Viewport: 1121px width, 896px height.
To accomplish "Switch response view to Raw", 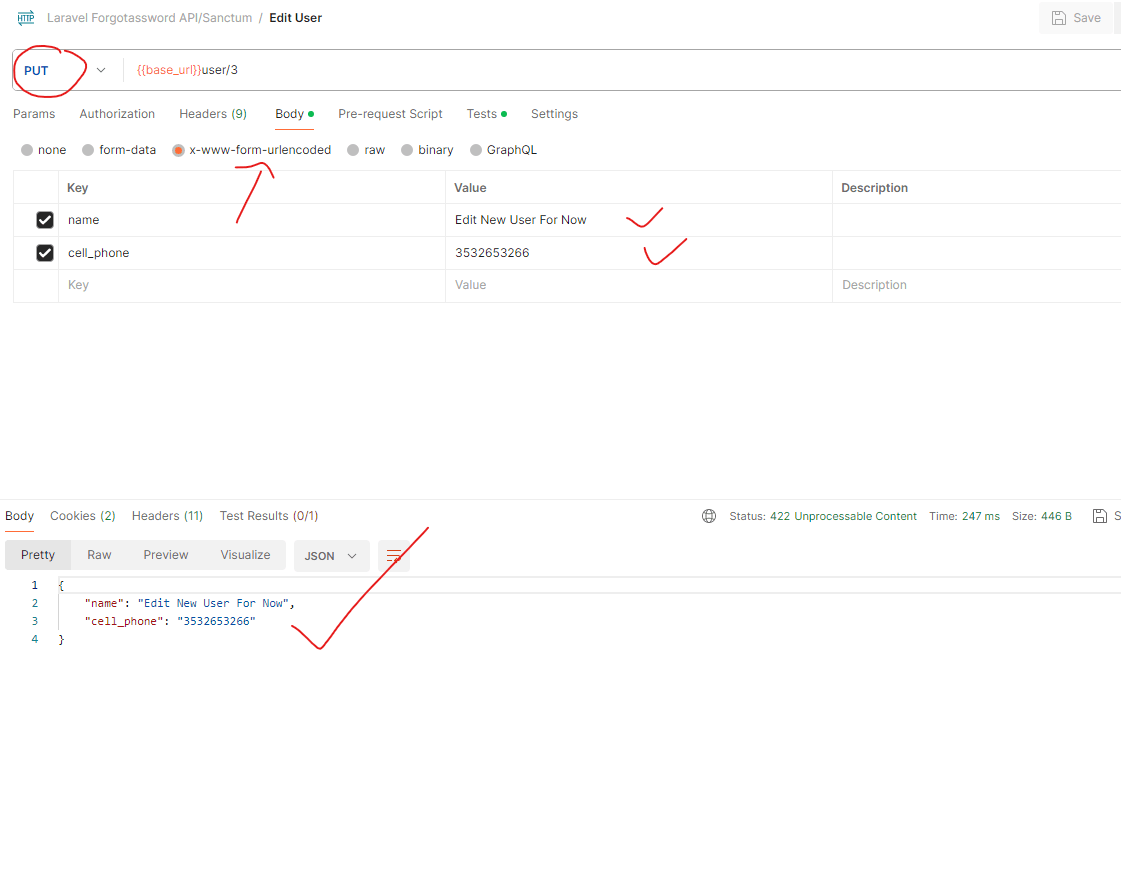I will [99, 555].
